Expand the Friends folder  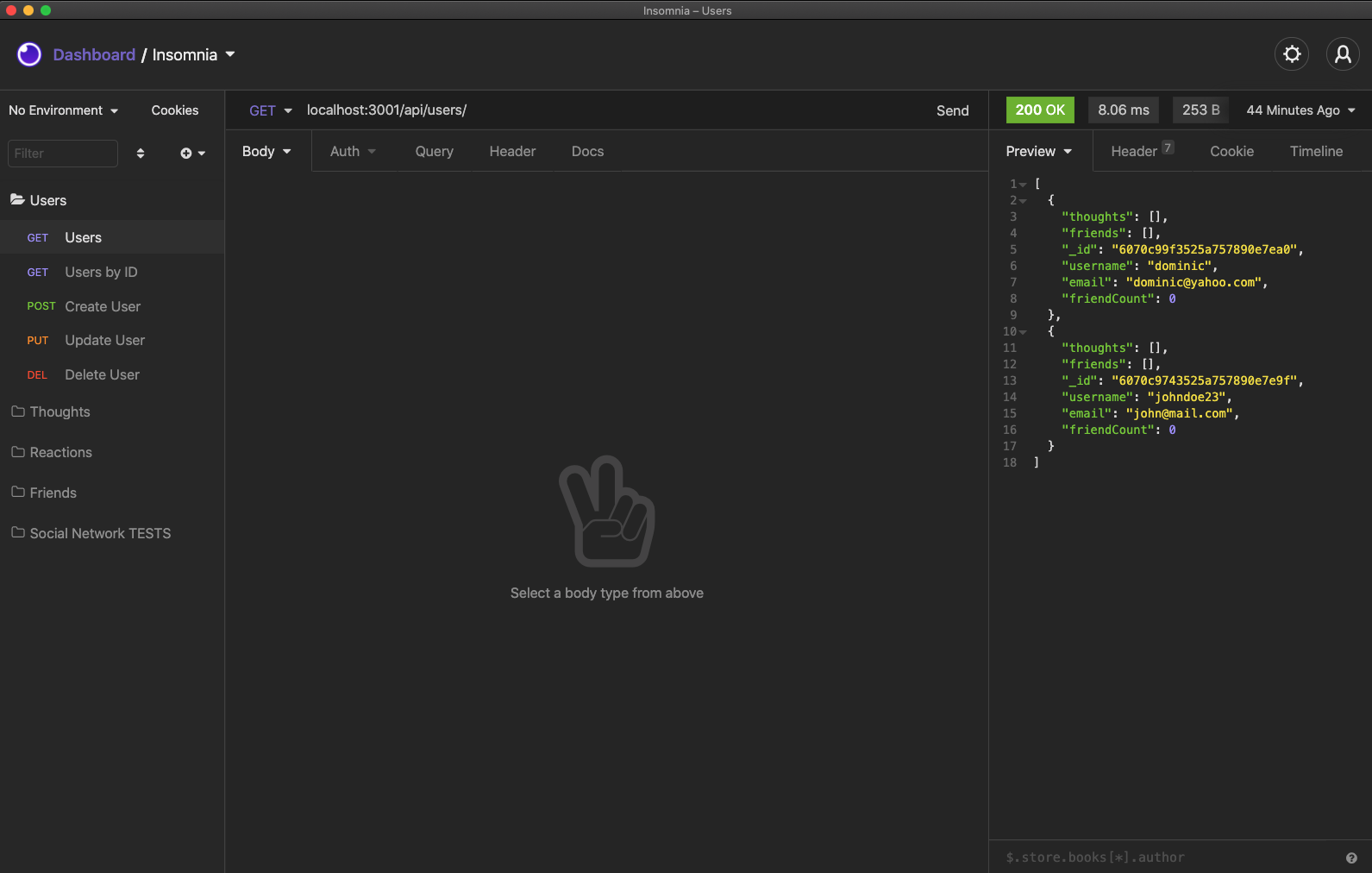(112, 493)
